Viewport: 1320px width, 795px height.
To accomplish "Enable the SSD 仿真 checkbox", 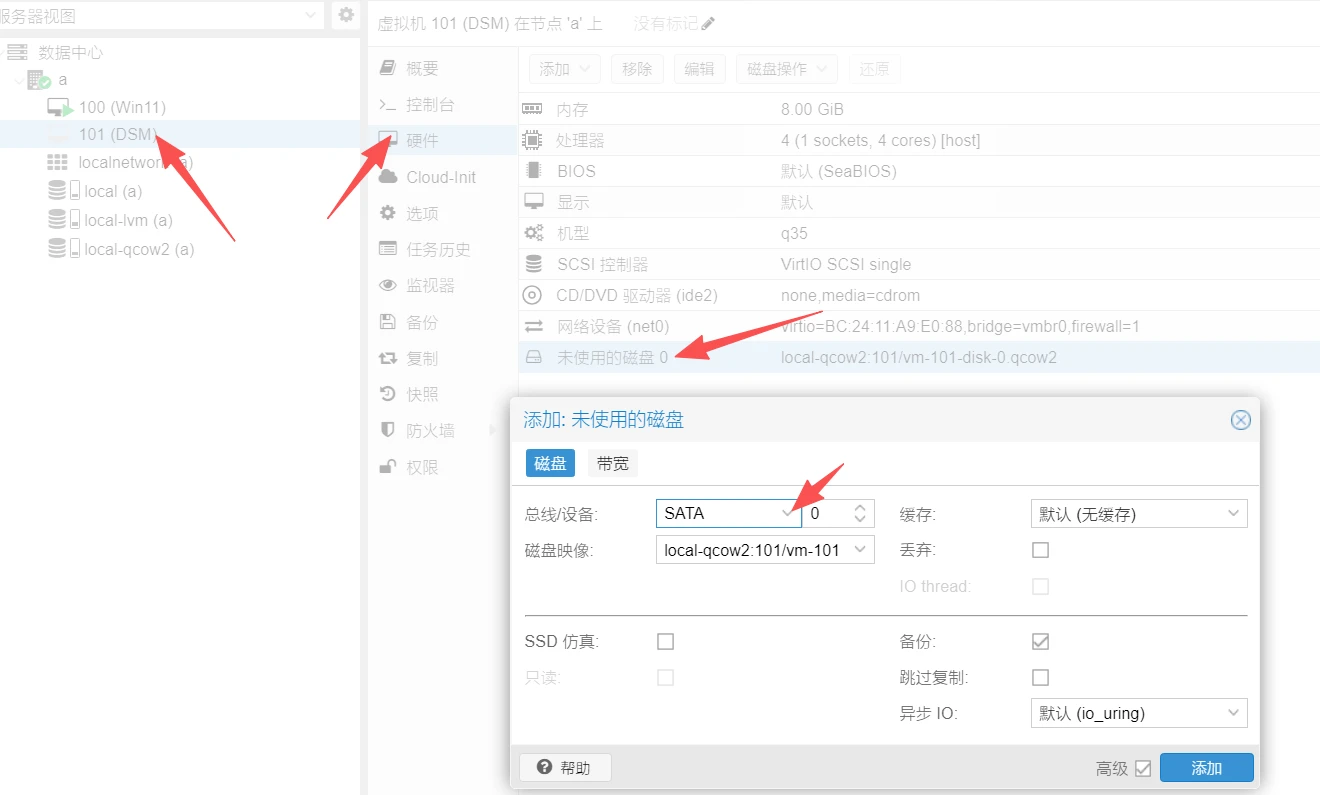I will click(x=665, y=641).
